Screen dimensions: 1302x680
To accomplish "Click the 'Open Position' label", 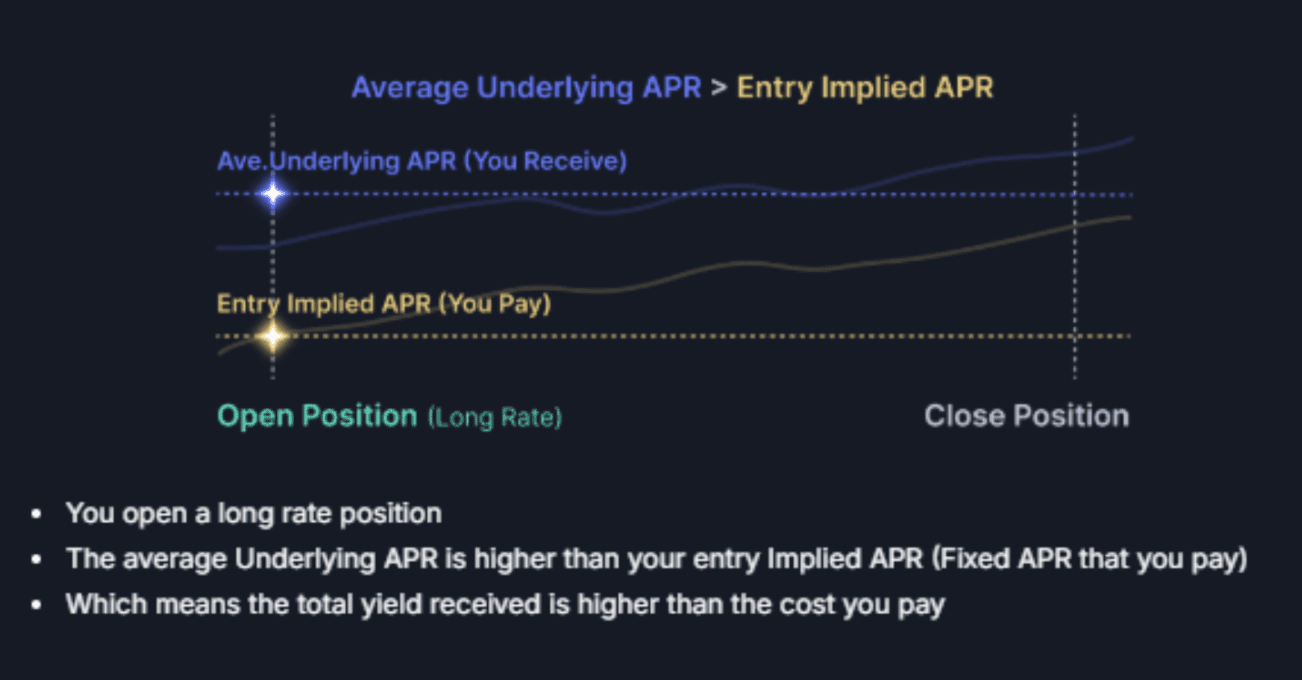I will [x=317, y=416].
